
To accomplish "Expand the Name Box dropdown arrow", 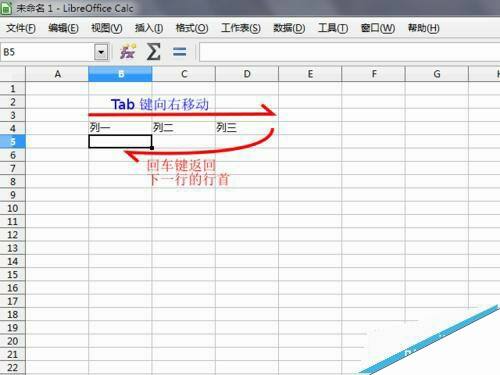I will [101, 52].
